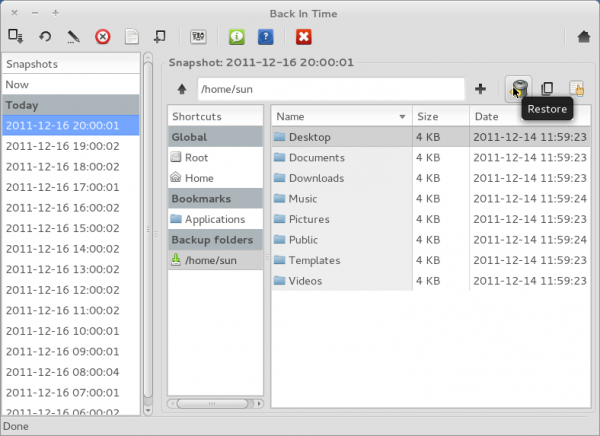Screen dimensions: 600x436
Task: Select snapshot 2011-12-16 08:00:04
Action: click(71, 372)
